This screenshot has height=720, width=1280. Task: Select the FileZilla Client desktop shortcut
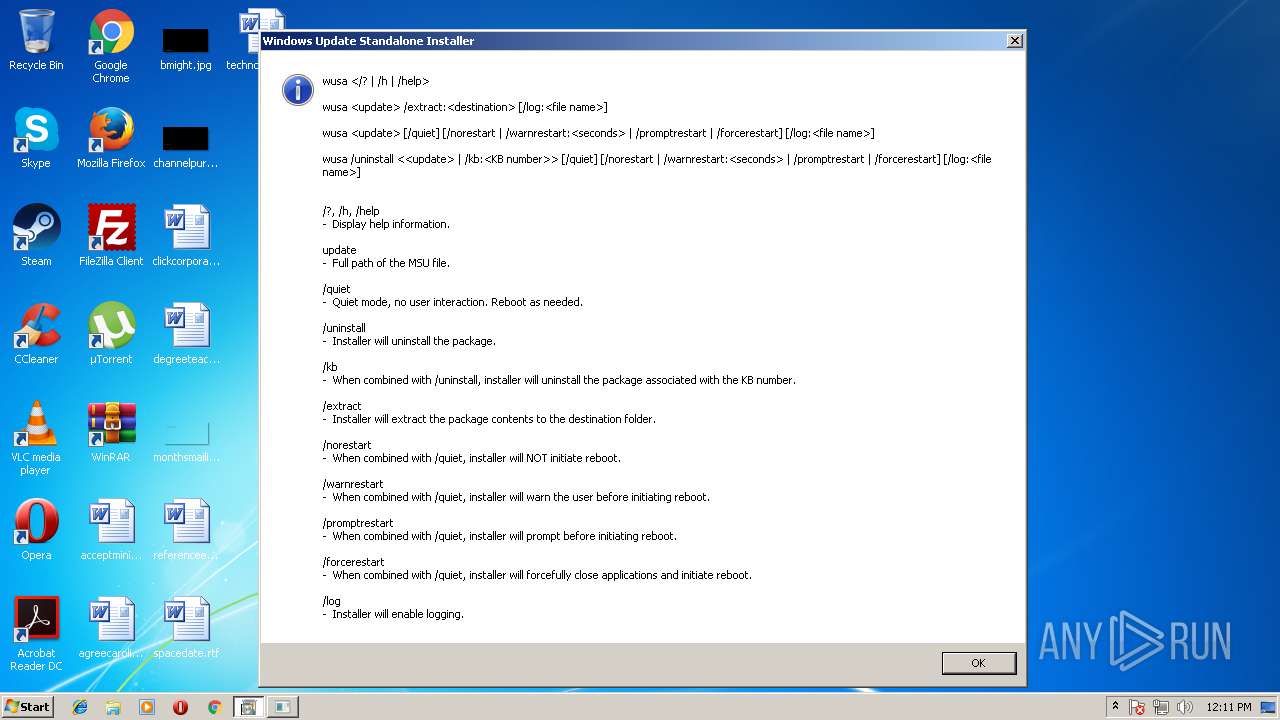pyautogui.click(x=111, y=236)
